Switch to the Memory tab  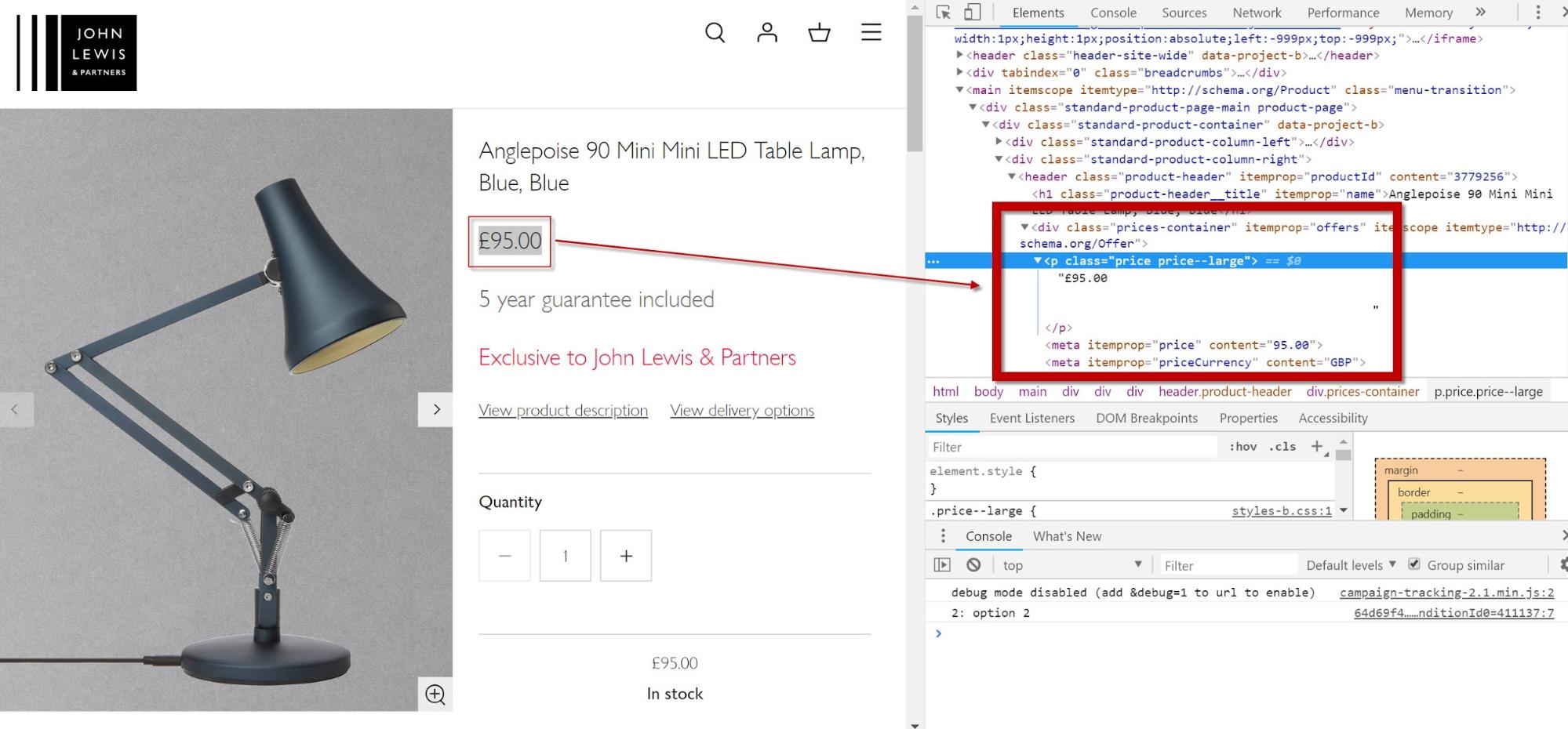tap(1428, 13)
